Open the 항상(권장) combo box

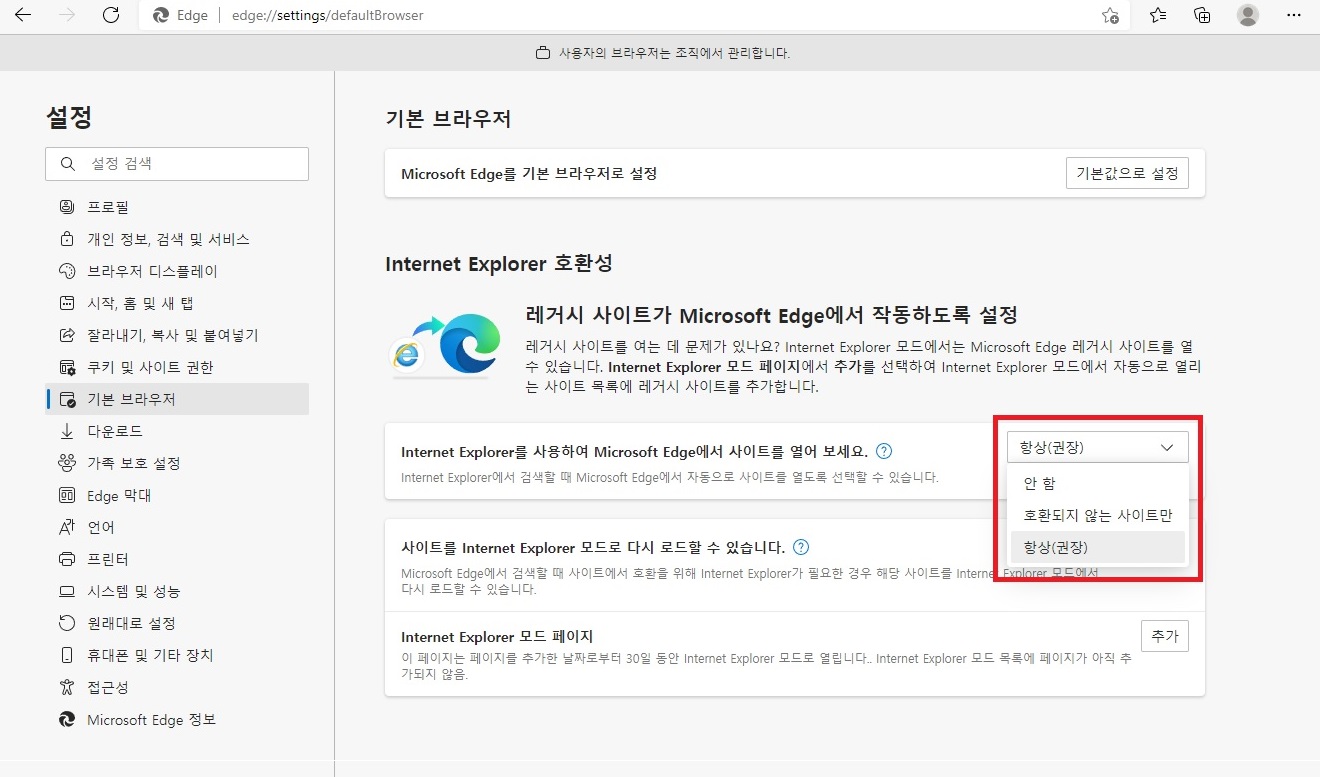click(1097, 447)
